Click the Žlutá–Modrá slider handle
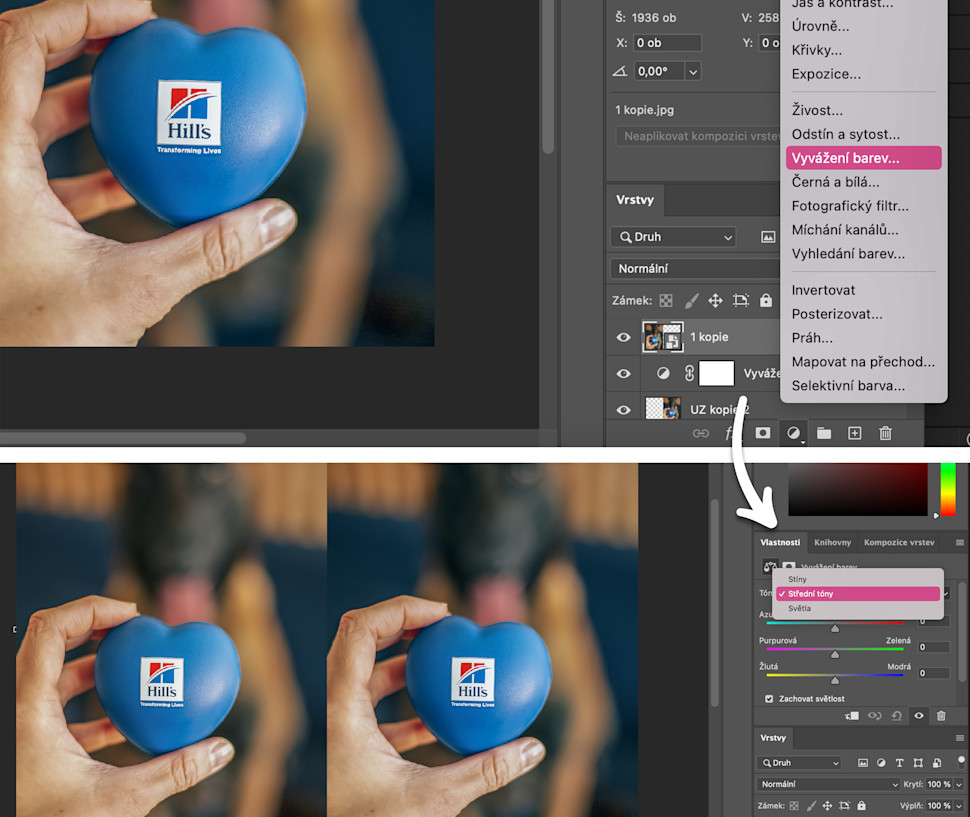This screenshot has height=817, width=970. [835, 680]
